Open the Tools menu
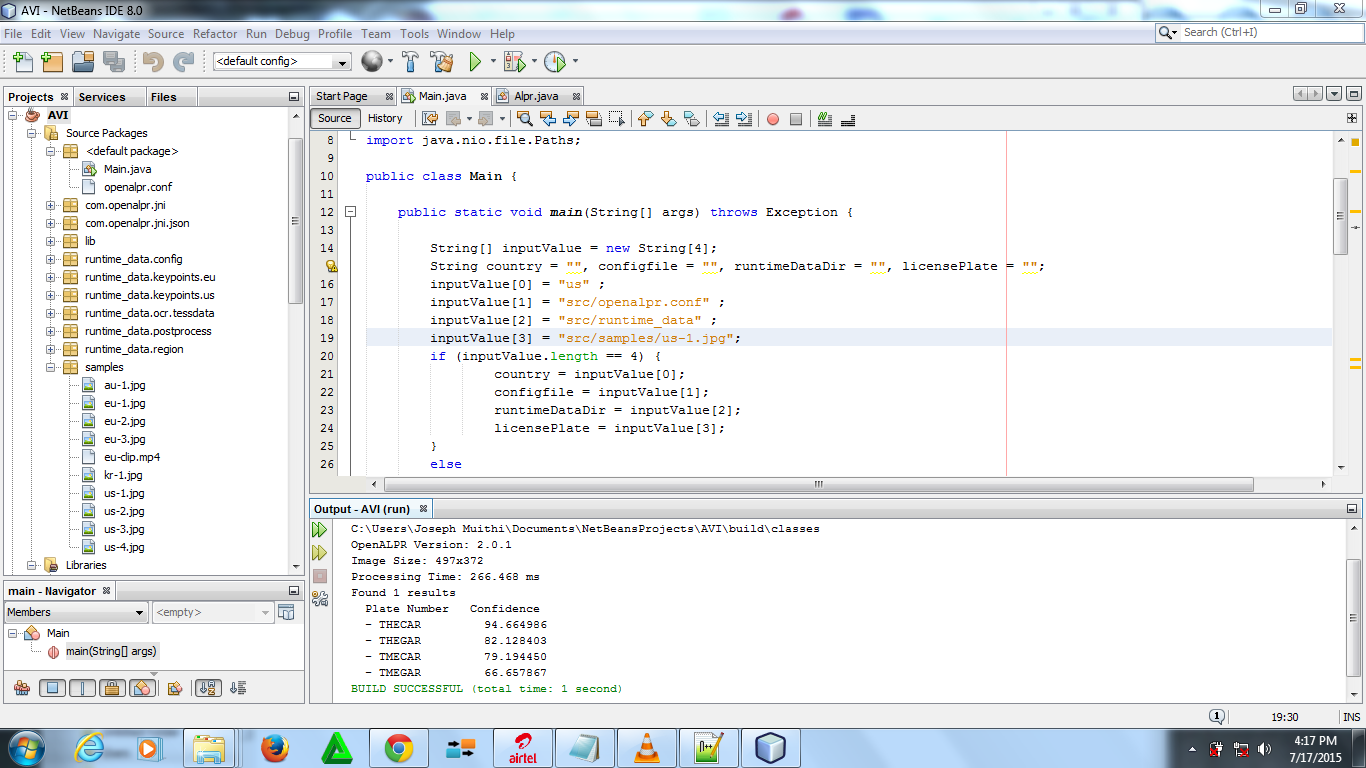 click(x=414, y=33)
